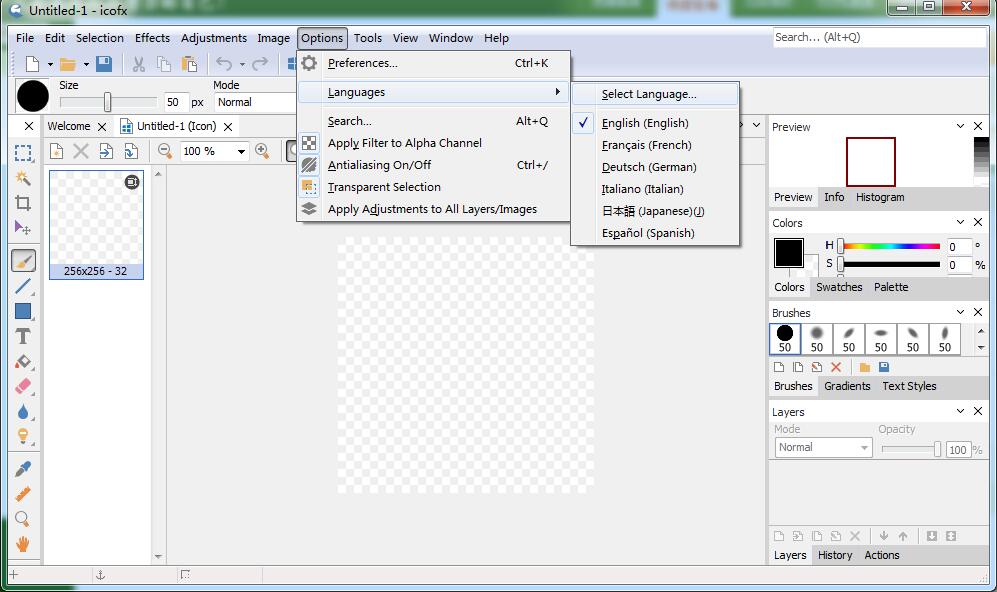Screen dimensions: 997x592
Task: Switch language to Deutsch (German)
Action: 648,167
